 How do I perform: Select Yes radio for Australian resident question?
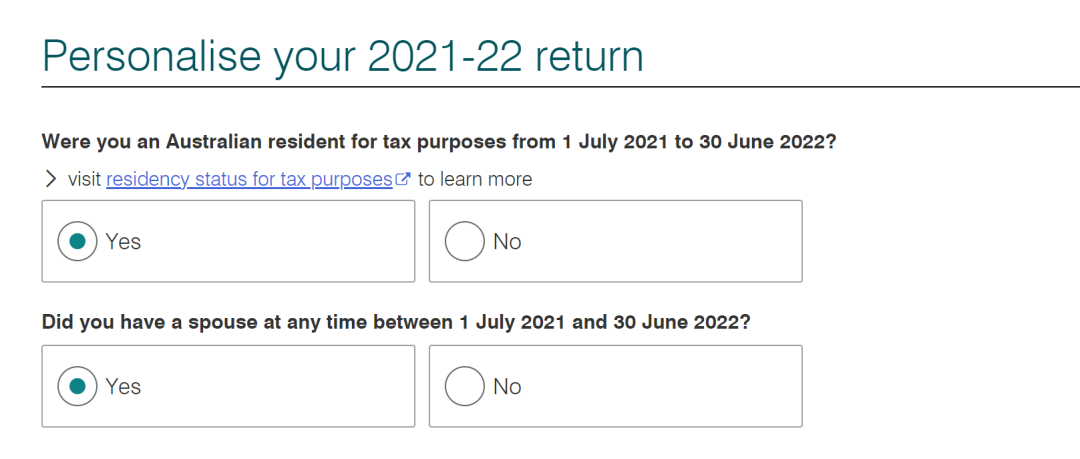(x=77, y=241)
